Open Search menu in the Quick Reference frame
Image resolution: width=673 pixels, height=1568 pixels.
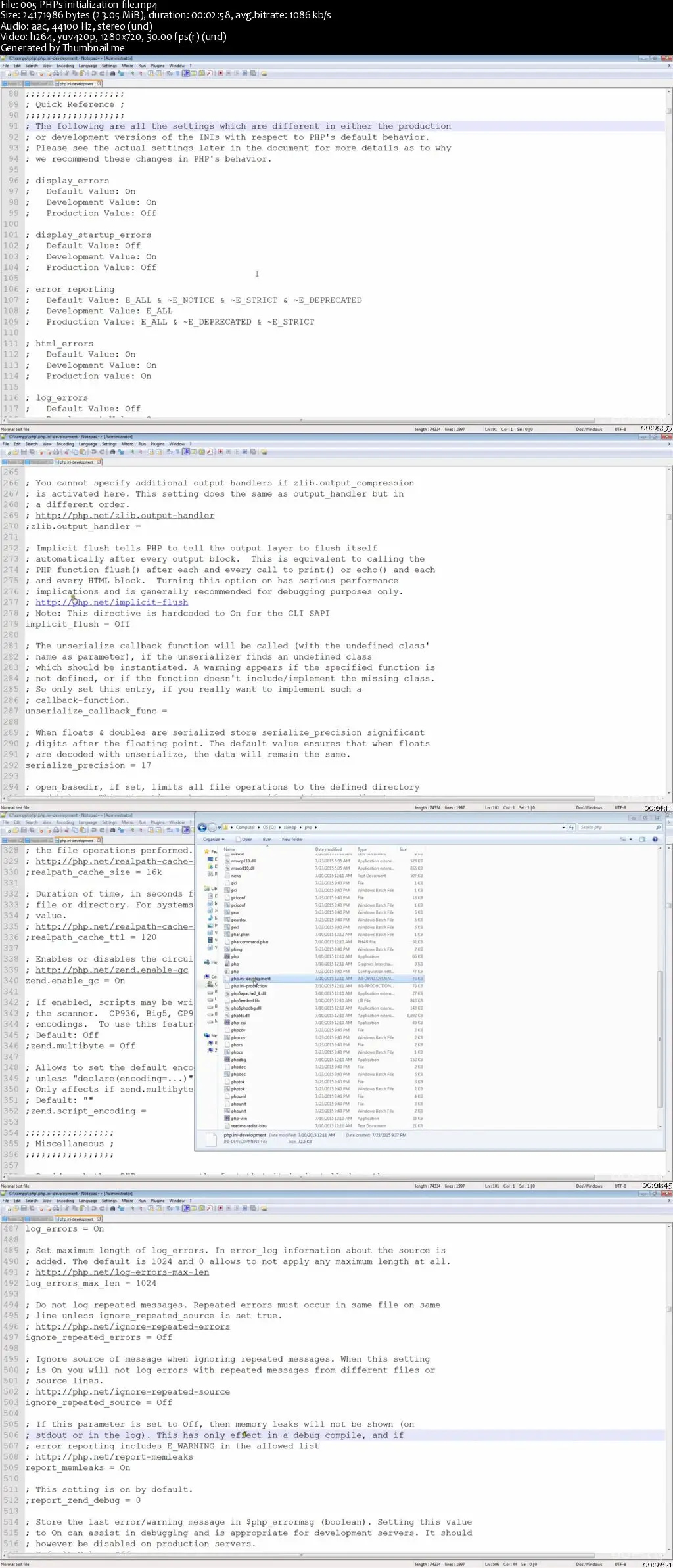click(x=32, y=66)
